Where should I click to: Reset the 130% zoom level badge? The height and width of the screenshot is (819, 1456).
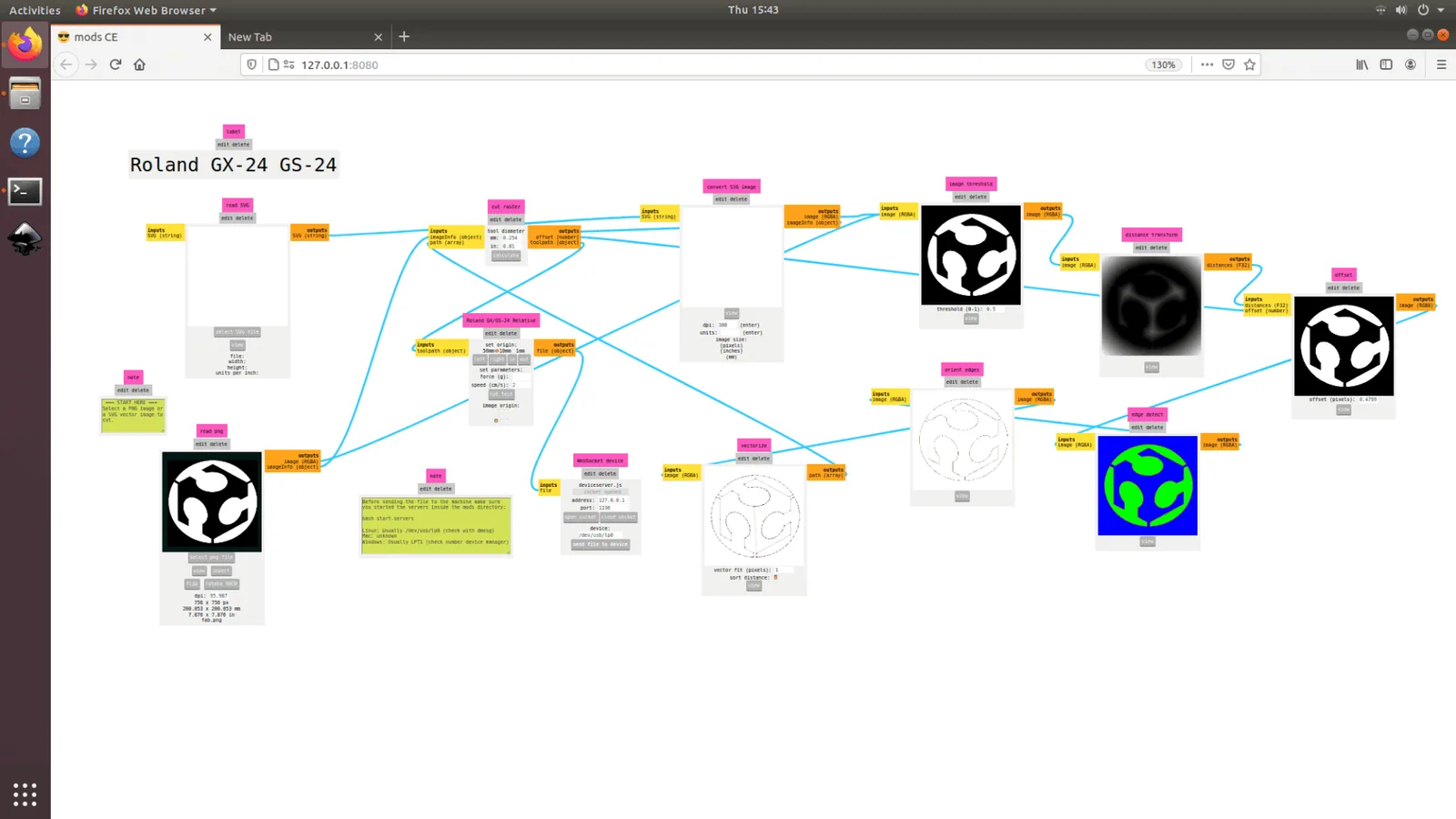[x=1163, y=65]
